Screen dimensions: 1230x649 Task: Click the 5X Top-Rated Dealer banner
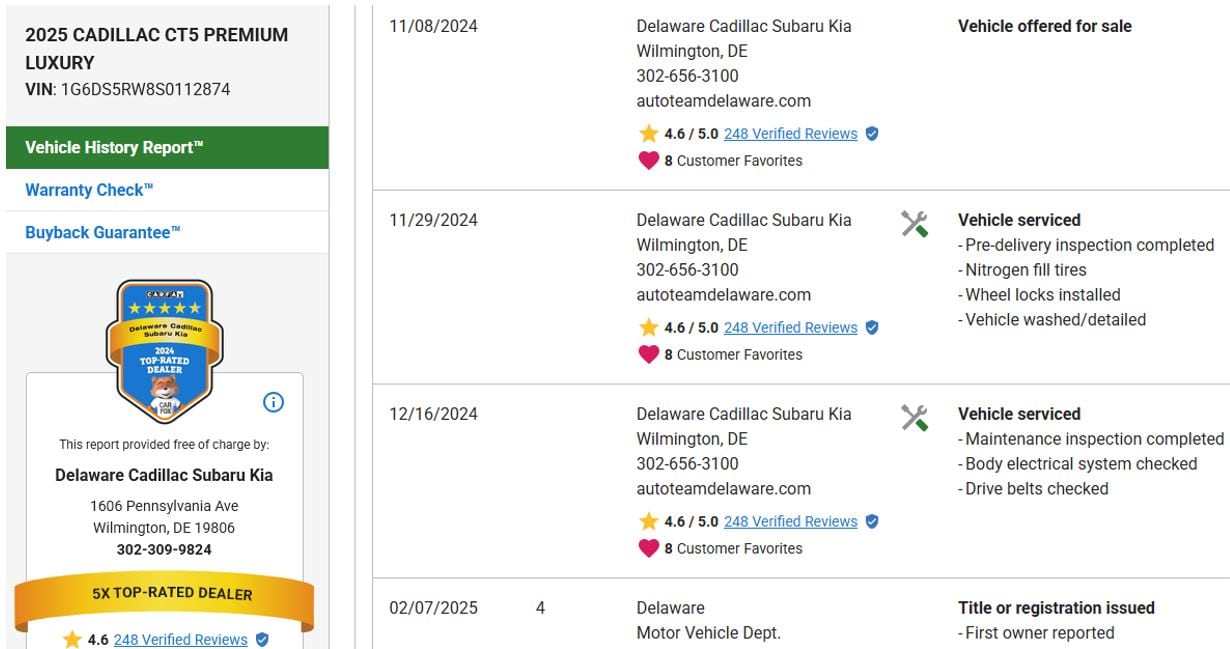pos(164,594)
